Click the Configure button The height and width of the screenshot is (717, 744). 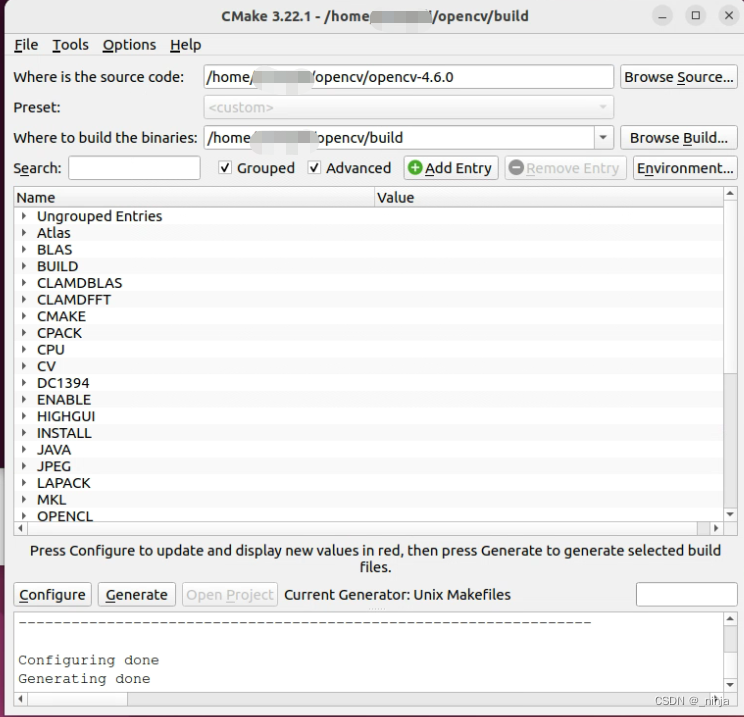52,595
